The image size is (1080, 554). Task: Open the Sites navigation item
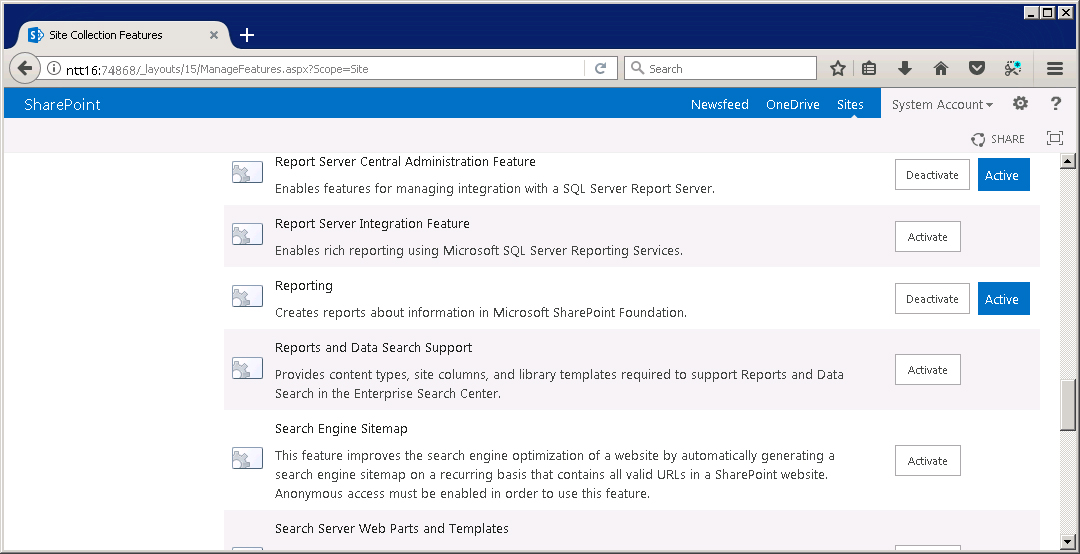[x=850, y=105]
